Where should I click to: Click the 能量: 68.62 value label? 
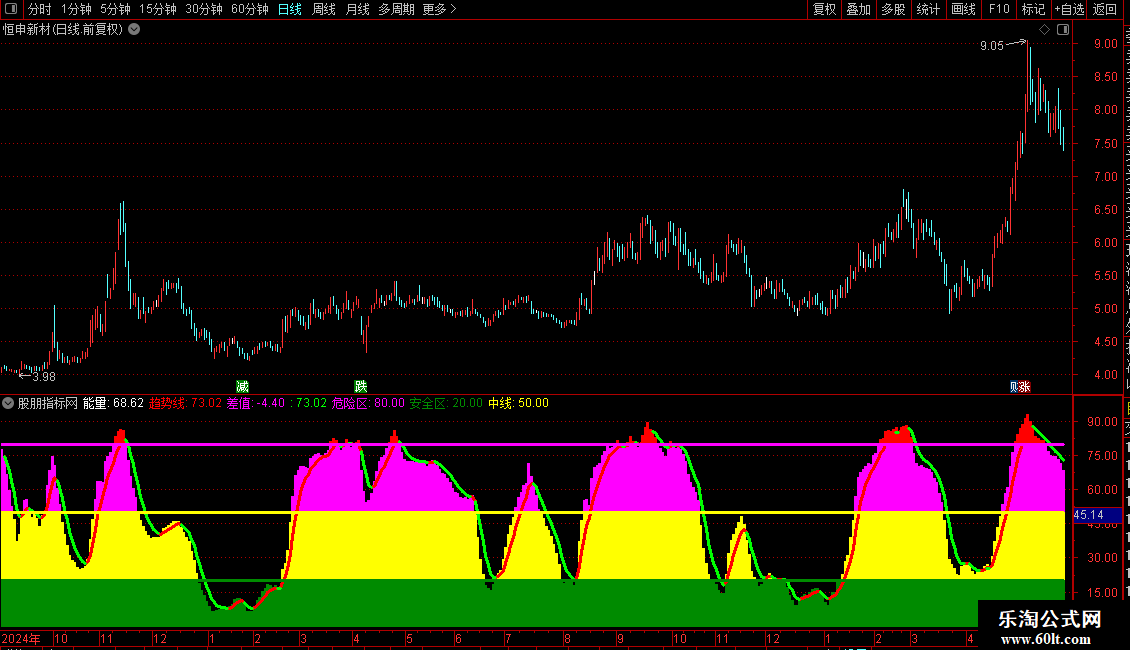click(x=113, y=404)
